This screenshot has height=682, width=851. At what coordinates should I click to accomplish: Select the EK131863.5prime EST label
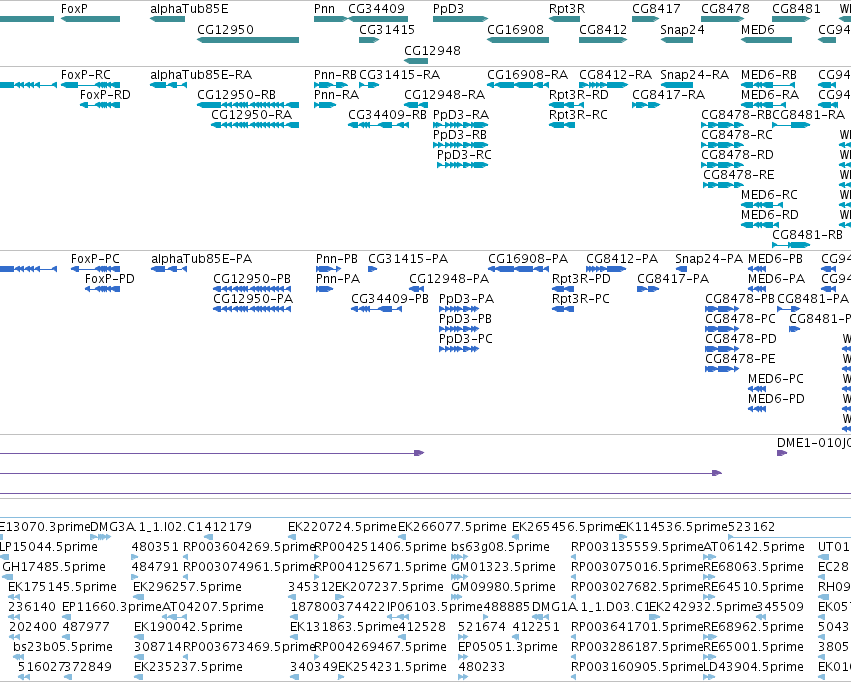point(344,627)
